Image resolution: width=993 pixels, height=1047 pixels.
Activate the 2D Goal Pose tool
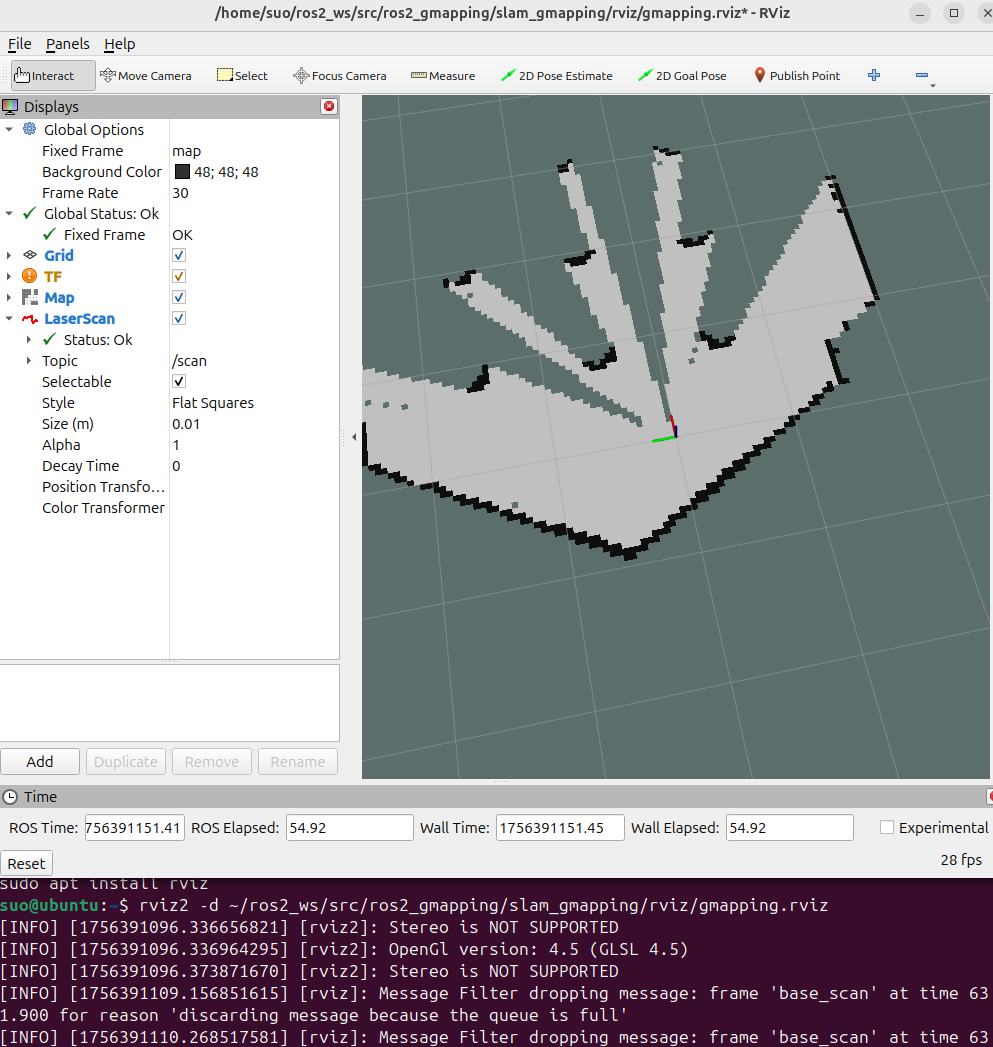tap(682, 75)
